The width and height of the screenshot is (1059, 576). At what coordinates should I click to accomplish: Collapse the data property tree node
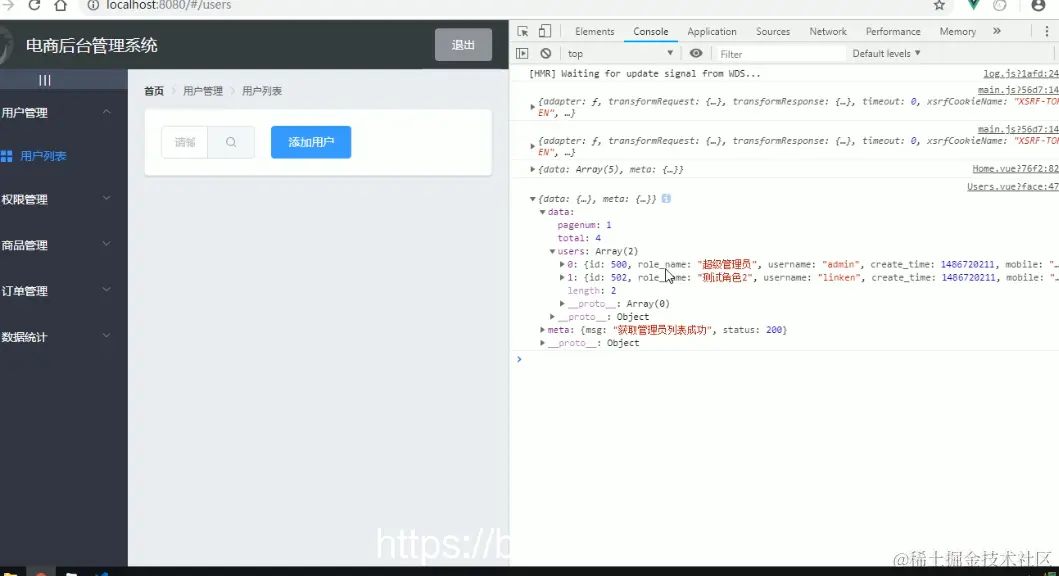tap(542, 212)
